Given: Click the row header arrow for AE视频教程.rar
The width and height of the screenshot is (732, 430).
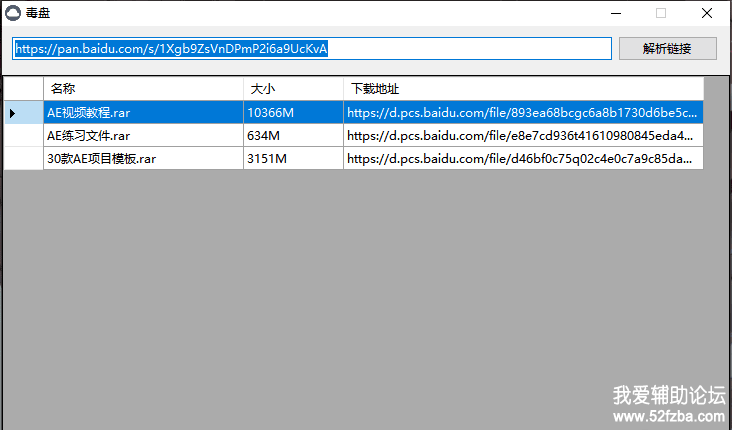Looking at the screenshot, I should pyautogui.click(x=24, y=113).
